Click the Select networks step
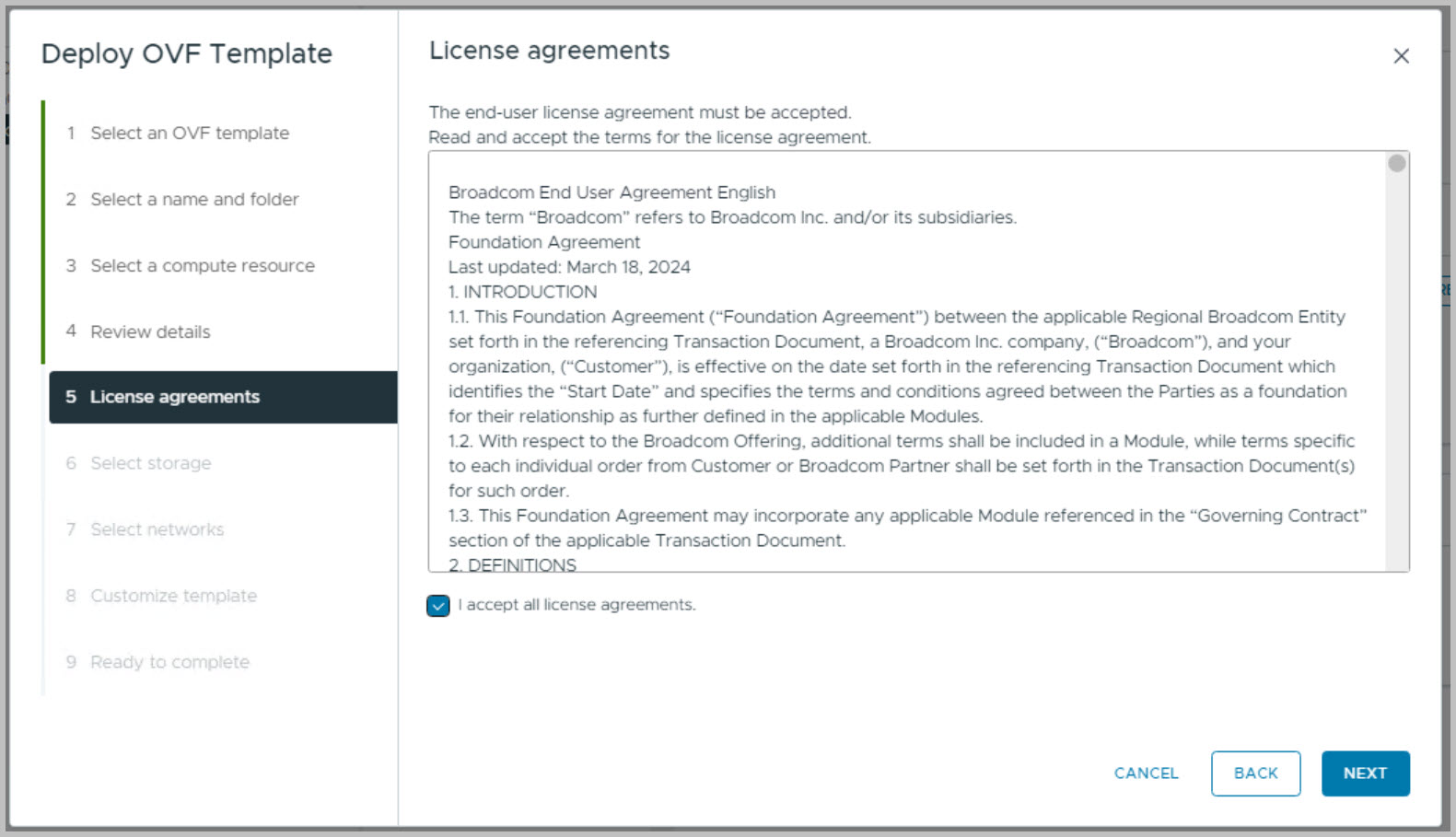 [157, 529]
